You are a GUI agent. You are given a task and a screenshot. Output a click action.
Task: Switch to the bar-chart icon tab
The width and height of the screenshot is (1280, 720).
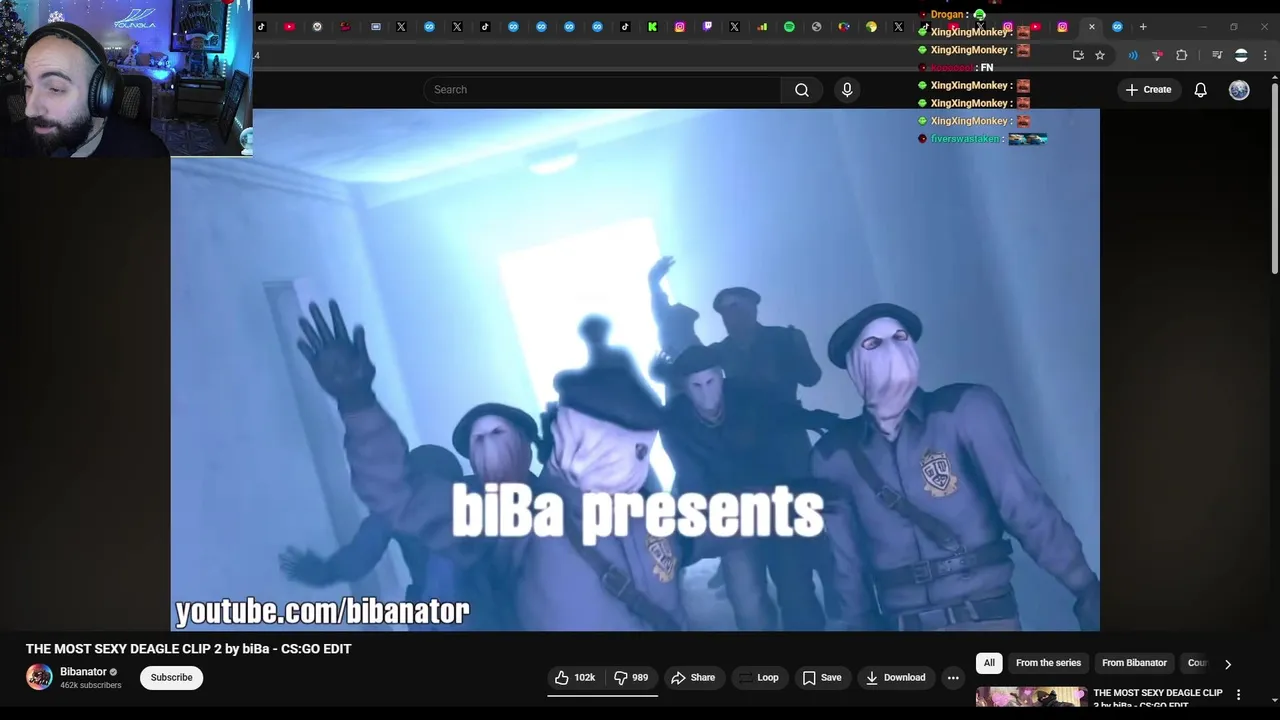(762, 27)
